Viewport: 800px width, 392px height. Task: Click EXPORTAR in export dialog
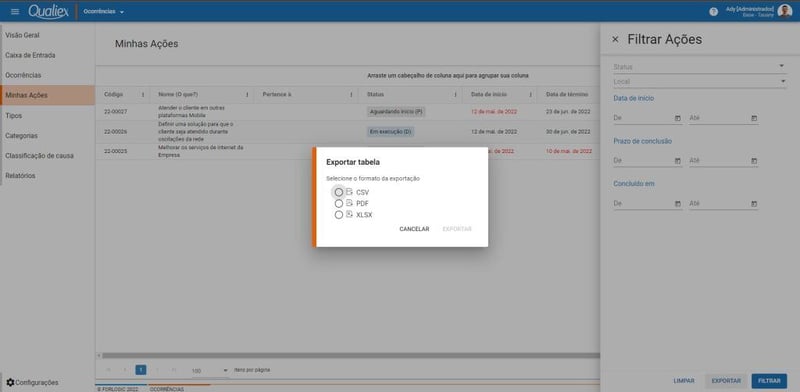click(x=457, y=229)
